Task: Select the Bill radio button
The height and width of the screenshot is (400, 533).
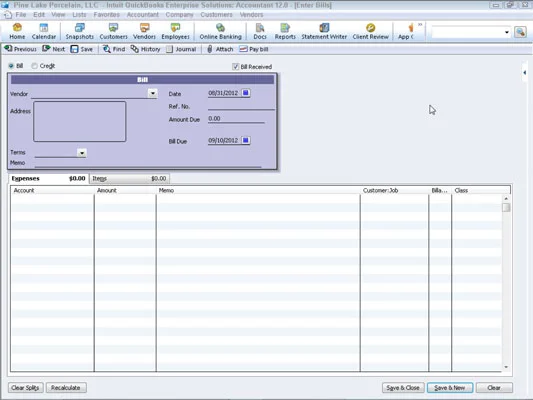Action: pyautogui.click(x=11, y=66)
